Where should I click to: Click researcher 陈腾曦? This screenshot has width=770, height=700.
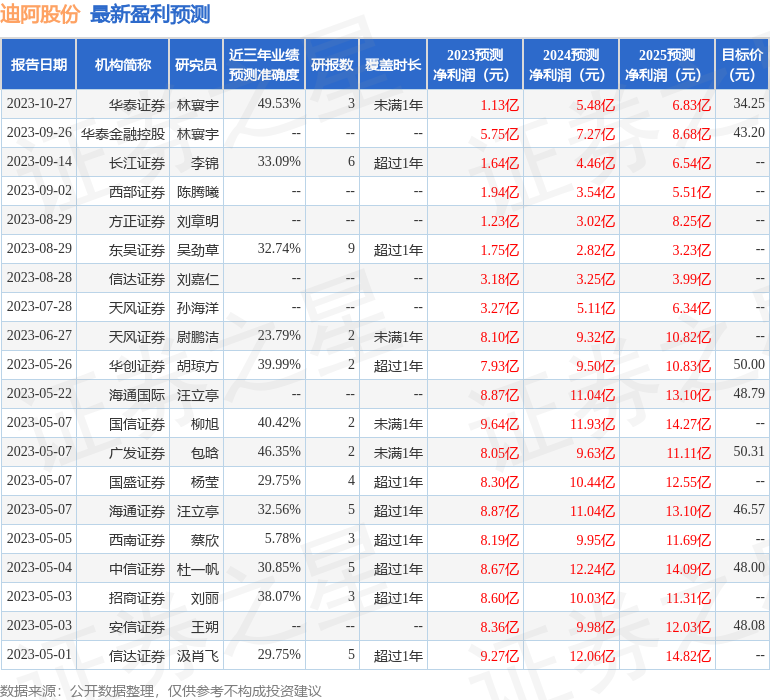198,192
